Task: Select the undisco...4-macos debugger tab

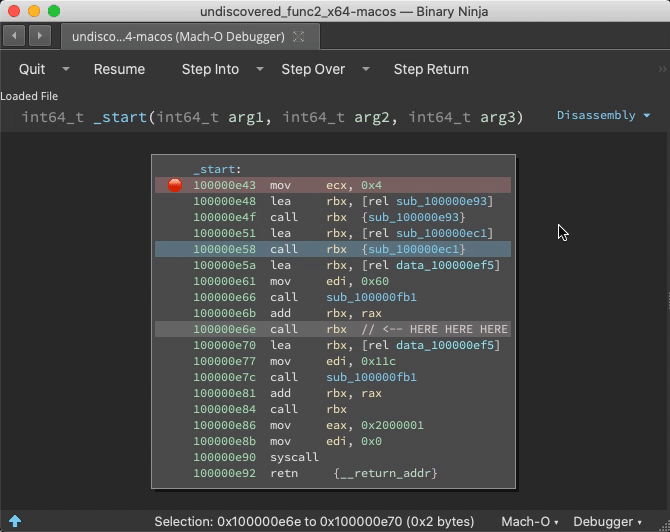Action: (178, 37)
